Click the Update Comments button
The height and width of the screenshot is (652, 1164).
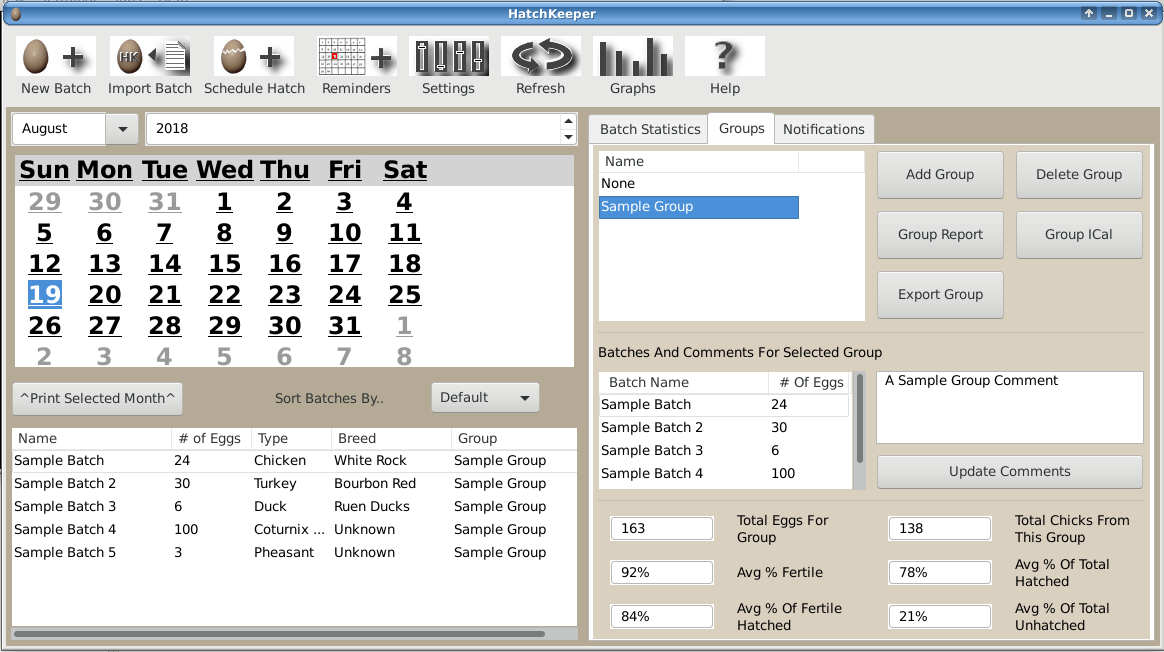(x=1009, y=471)
